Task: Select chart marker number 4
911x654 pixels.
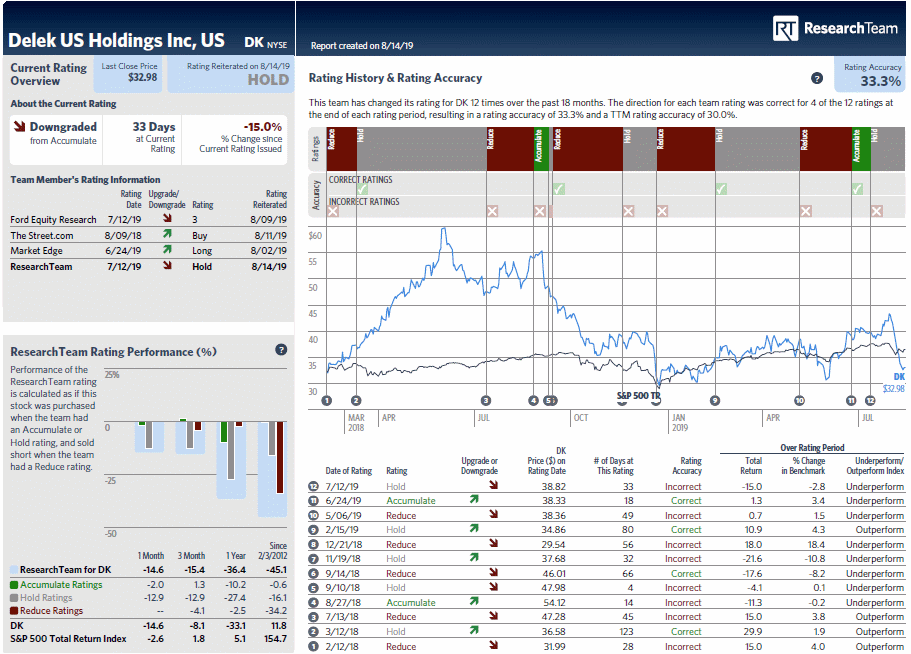Action: [x=533, y=400]
